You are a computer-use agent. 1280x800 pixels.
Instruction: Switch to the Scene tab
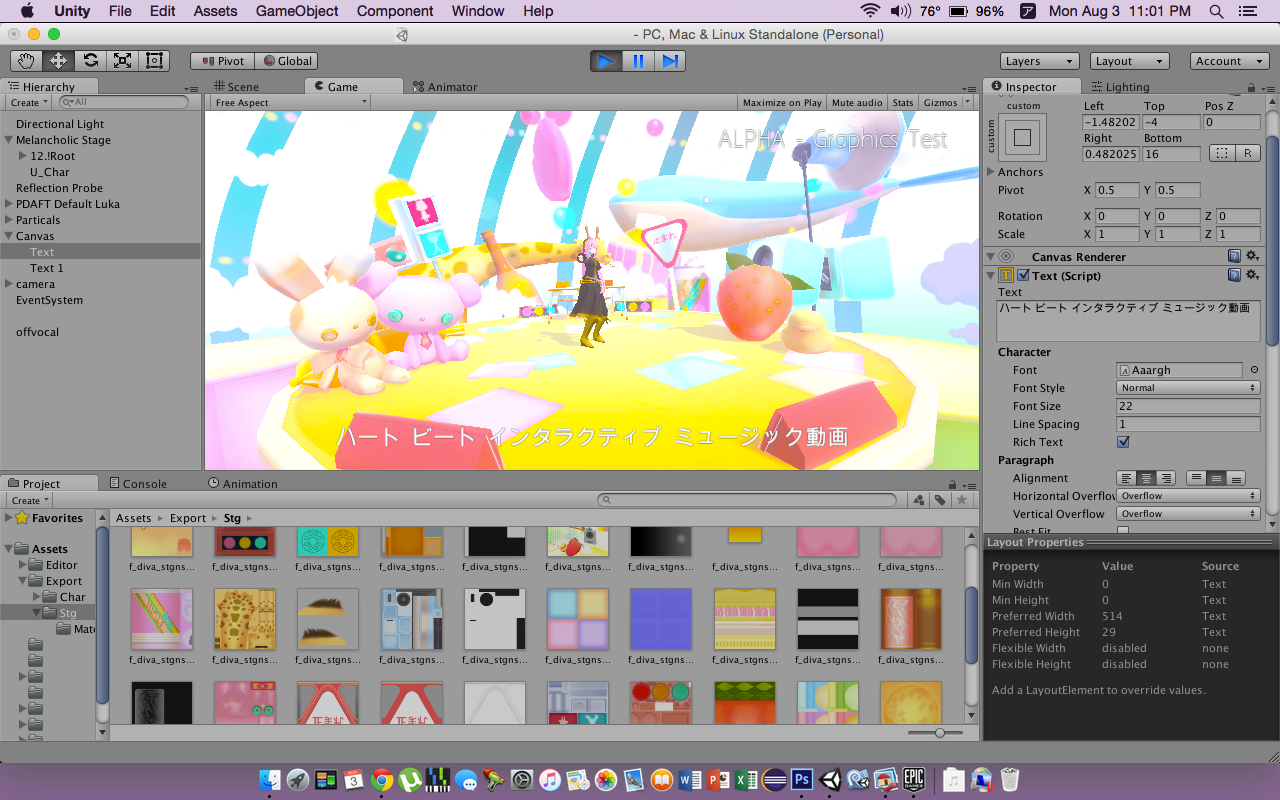(x=236, y=87)
